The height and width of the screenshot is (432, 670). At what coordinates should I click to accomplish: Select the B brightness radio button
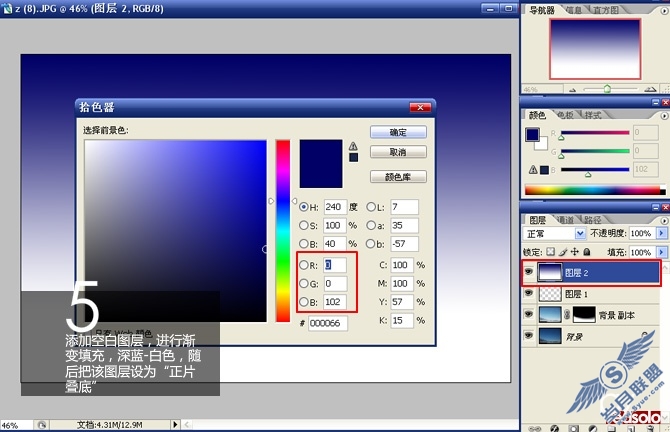(x=303, y=244)
